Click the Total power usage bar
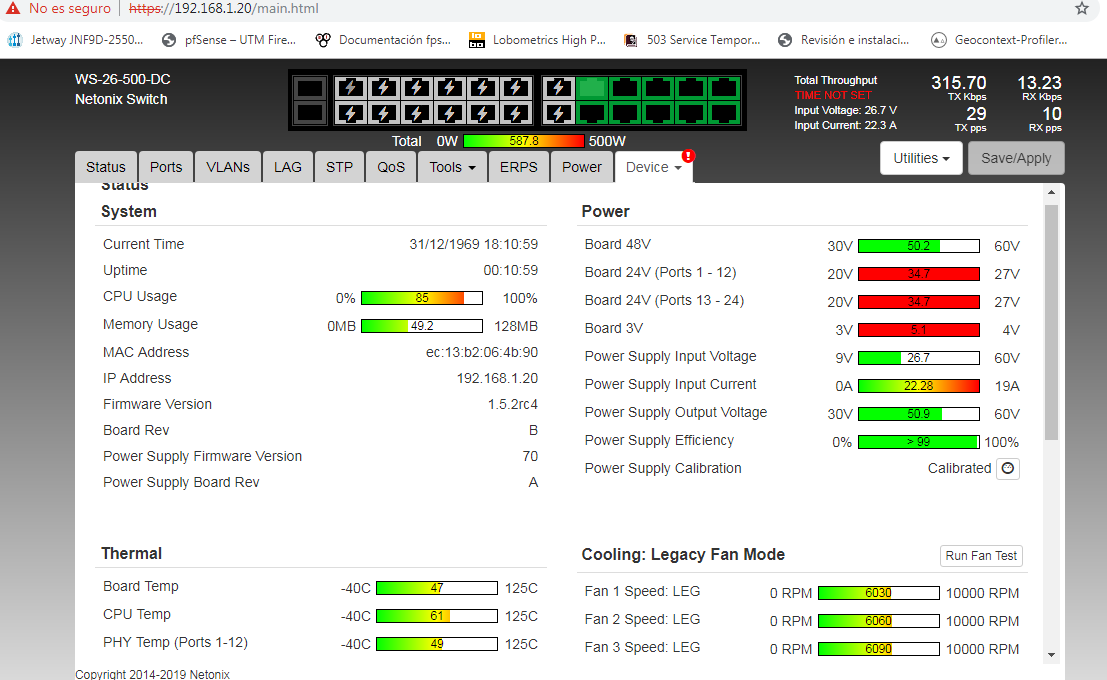The image size is (1107, 680). (x=523, y=141)
